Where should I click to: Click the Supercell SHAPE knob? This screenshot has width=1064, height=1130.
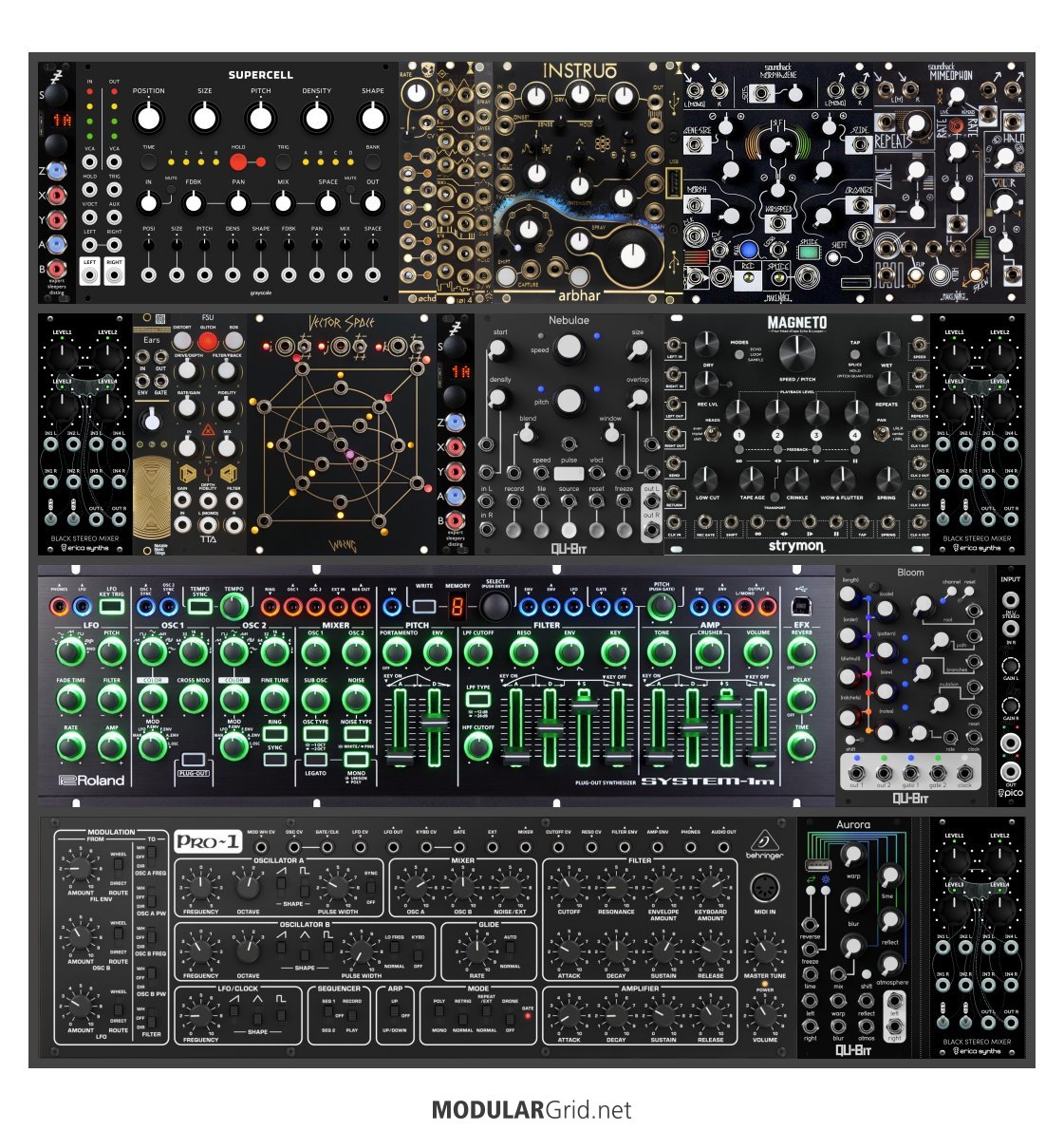pyautogui.click(x=372, y=117)
